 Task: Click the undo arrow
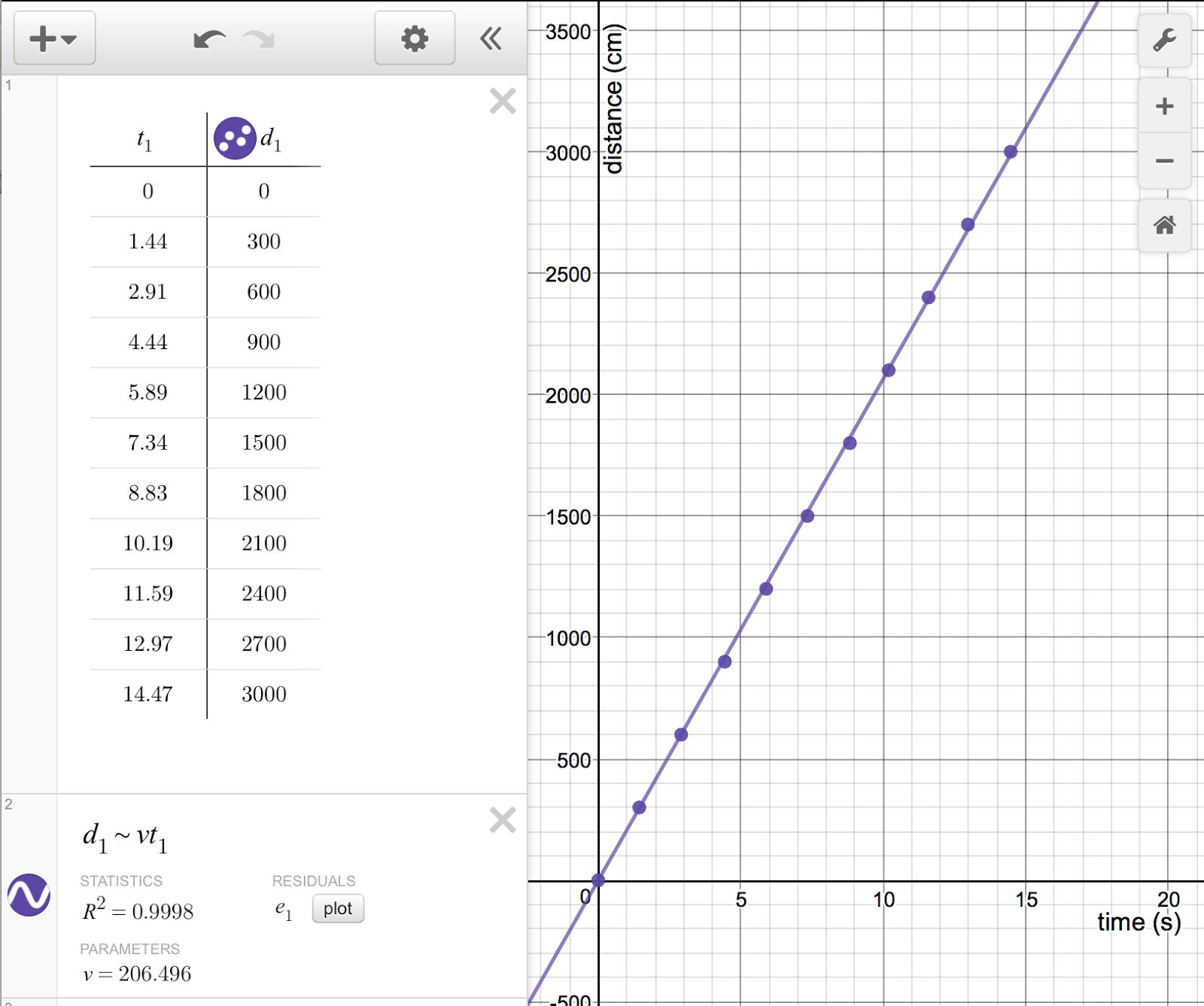[x=209, y=39]
